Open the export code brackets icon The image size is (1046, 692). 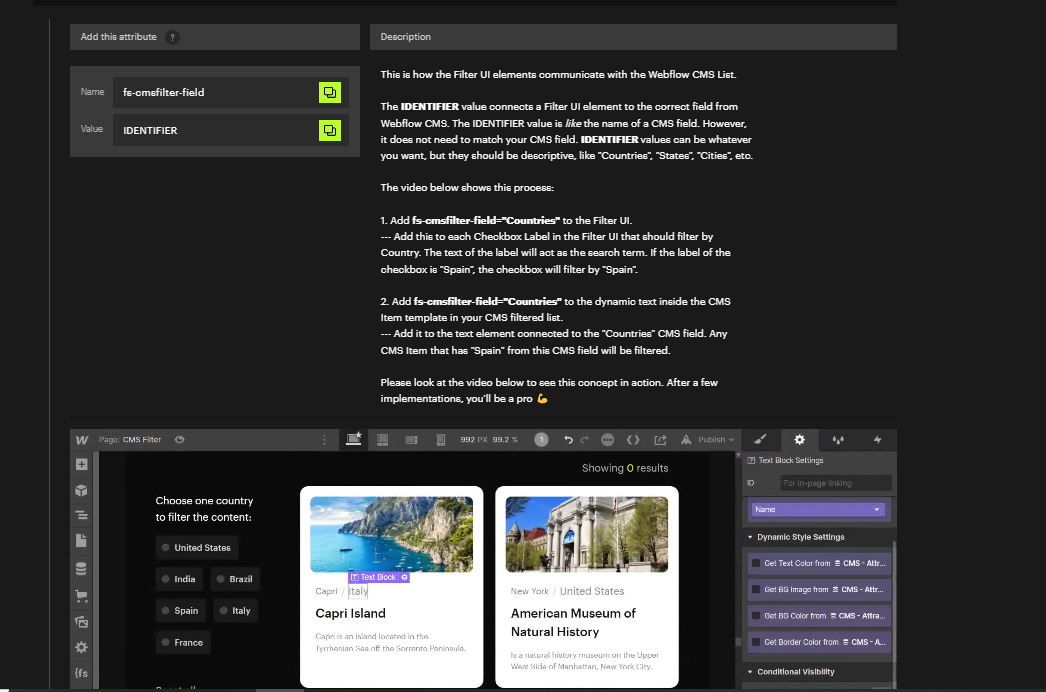[x=633, y=440]
